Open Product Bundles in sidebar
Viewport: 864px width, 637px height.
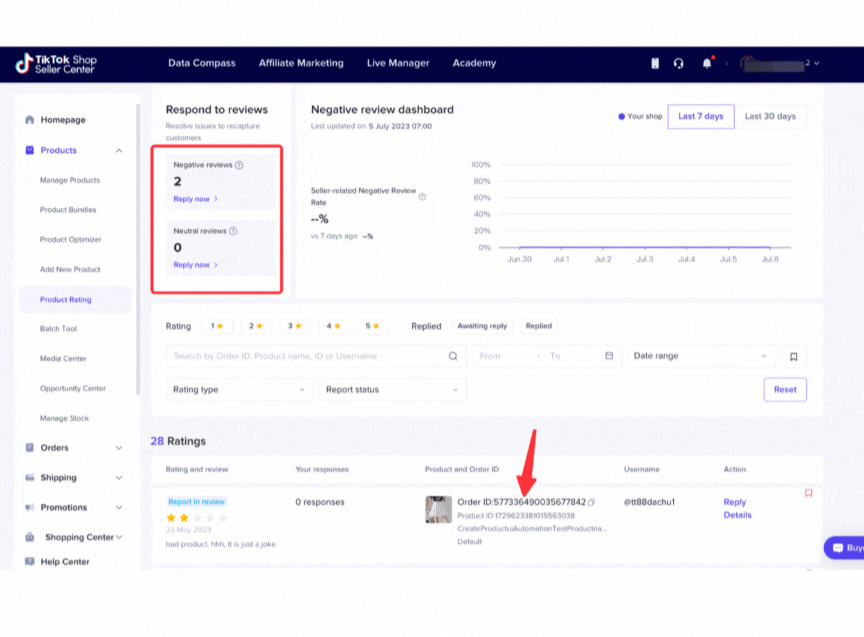(x=68, y=210)
